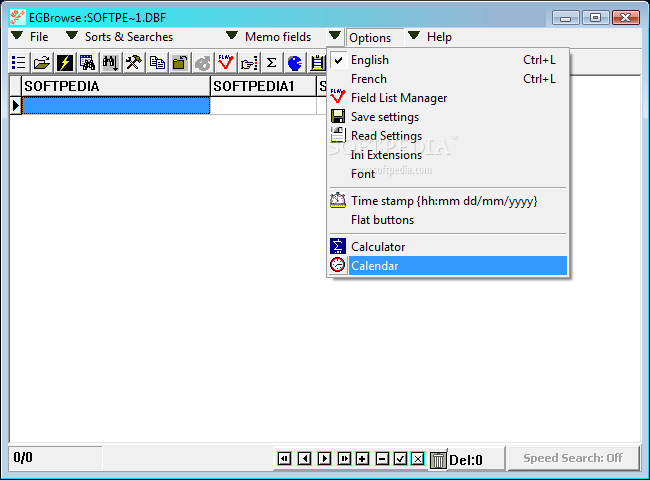
Task: Click the blue head toolbar icon
Action: point(295,63)
